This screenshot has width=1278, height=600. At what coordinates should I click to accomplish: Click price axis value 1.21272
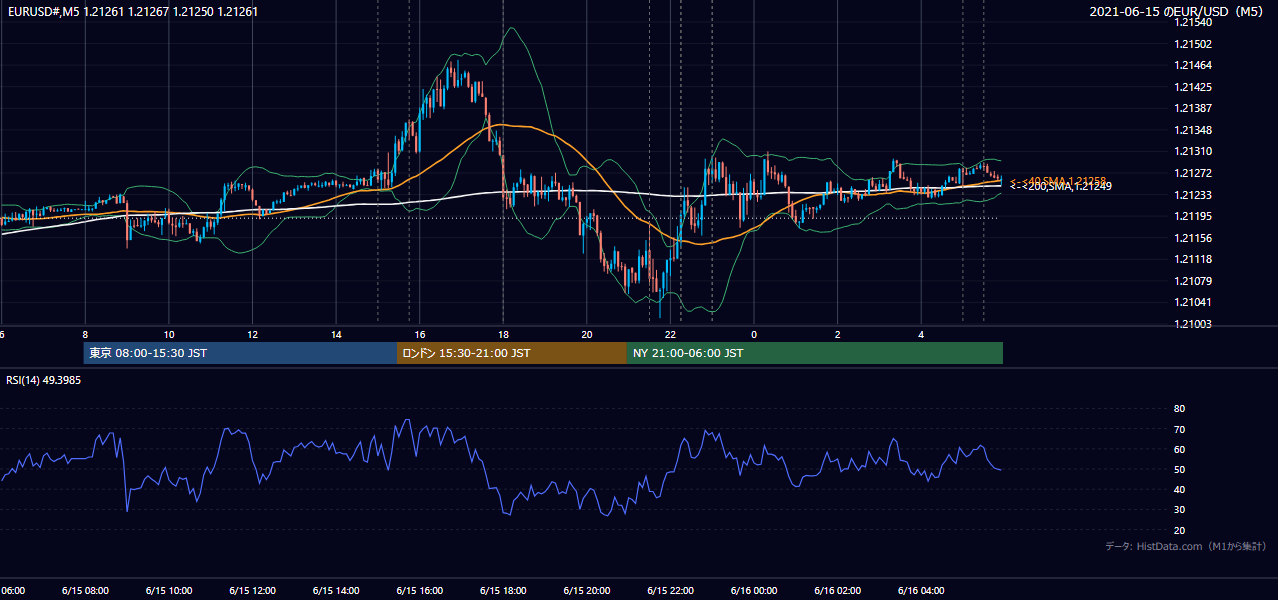[1193, 173]
